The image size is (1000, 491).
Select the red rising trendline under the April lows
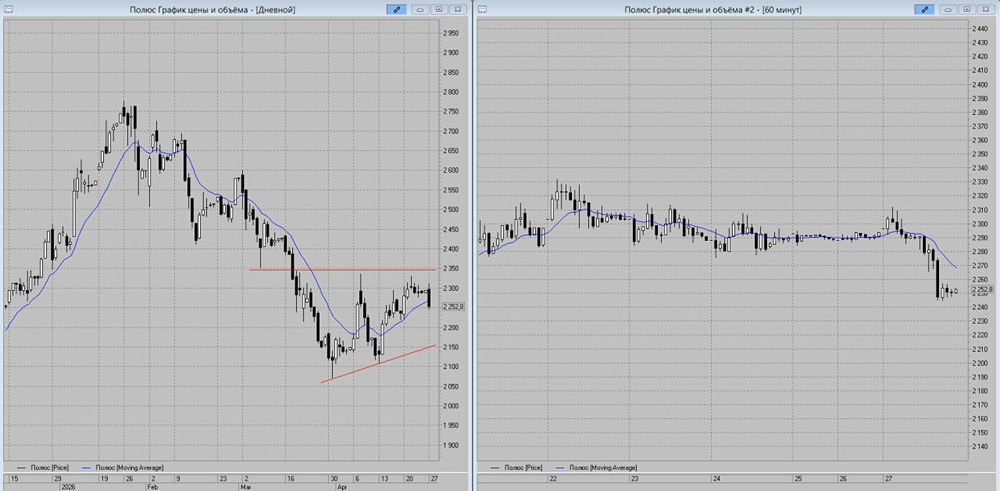378,363
